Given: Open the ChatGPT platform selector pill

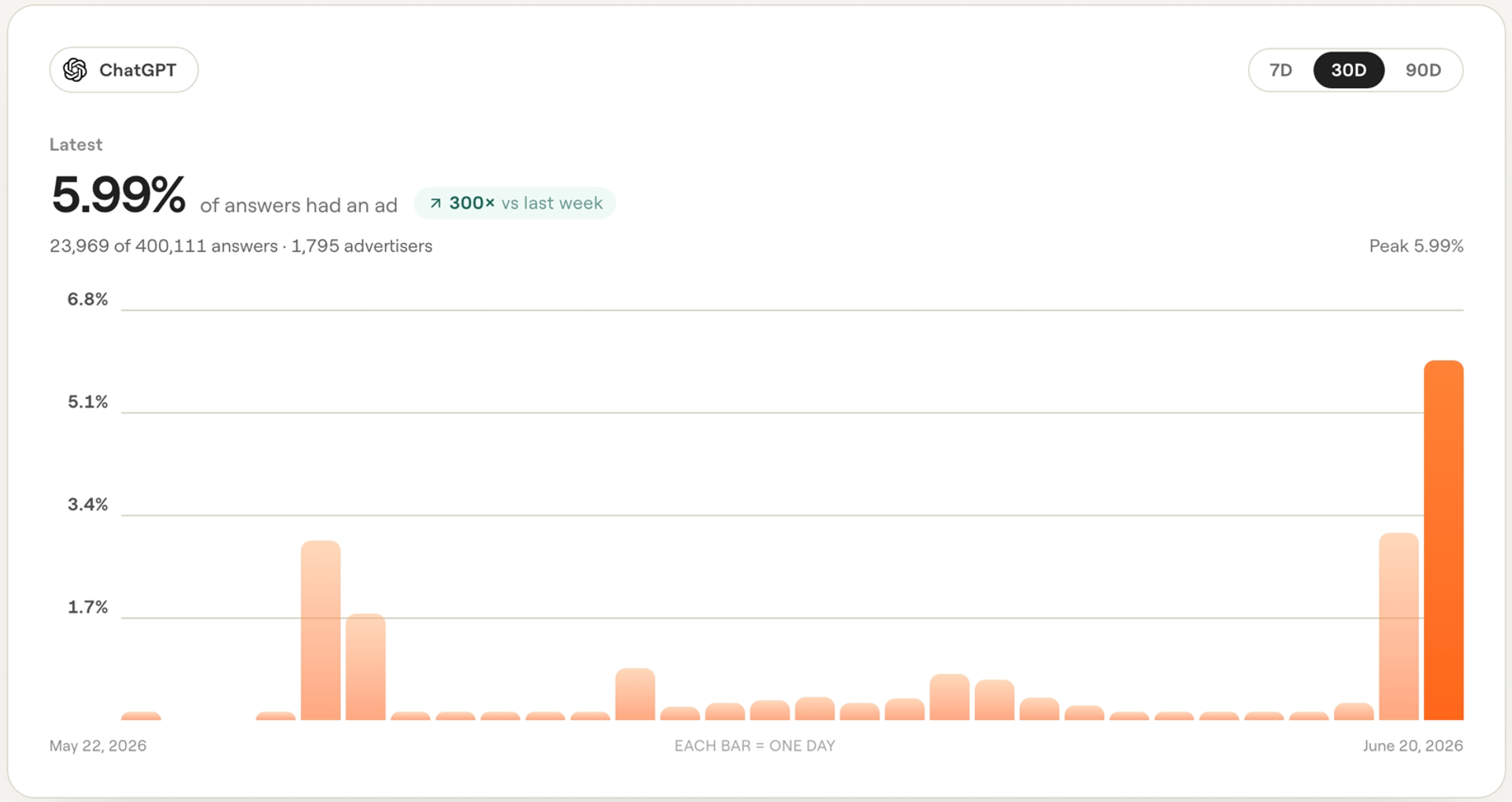Looking at the screenshot, I should [124, 70].
